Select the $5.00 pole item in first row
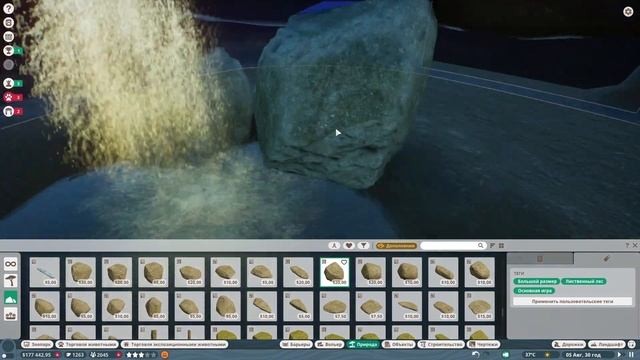Screen dimensions: 640x360 44,272
